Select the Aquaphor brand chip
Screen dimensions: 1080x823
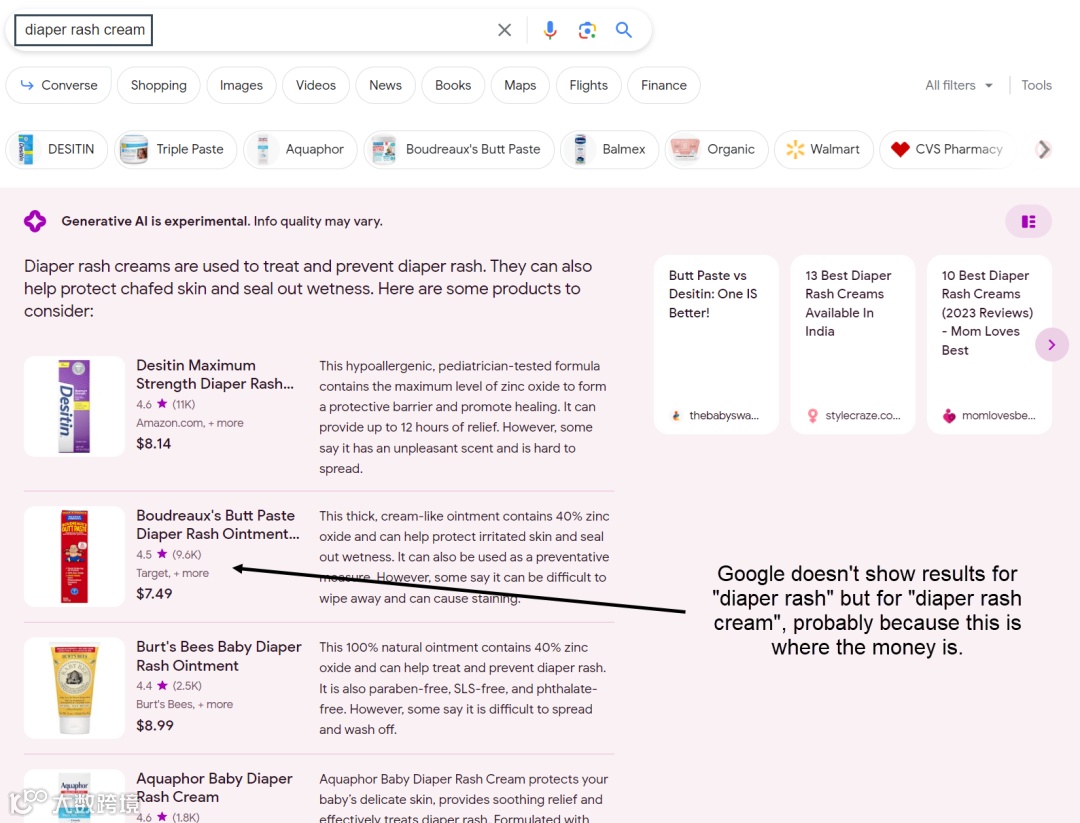pos(300,149)
